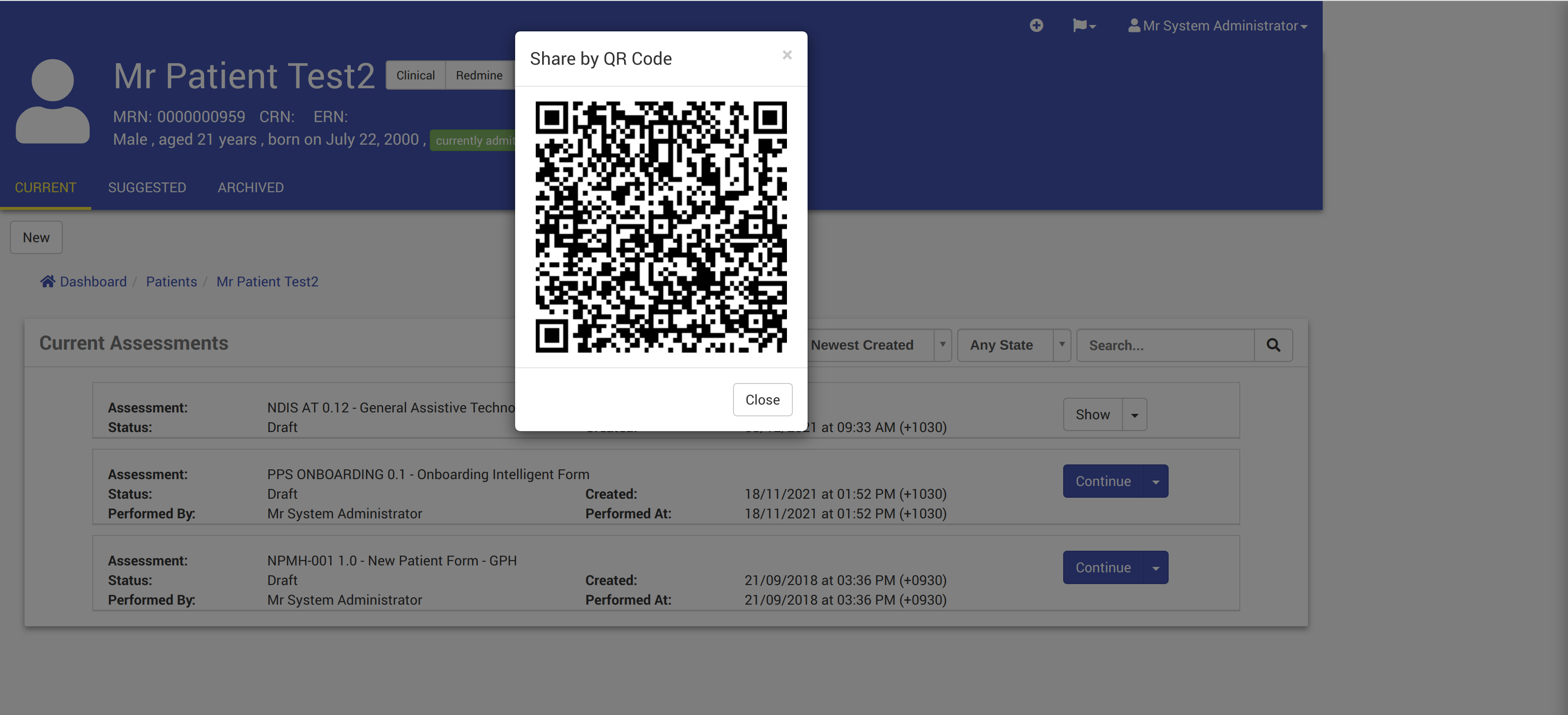The width and height of the screenshot is (1568, 715).
Task: Select the Clinical tag button
Action: click(415, 76)
